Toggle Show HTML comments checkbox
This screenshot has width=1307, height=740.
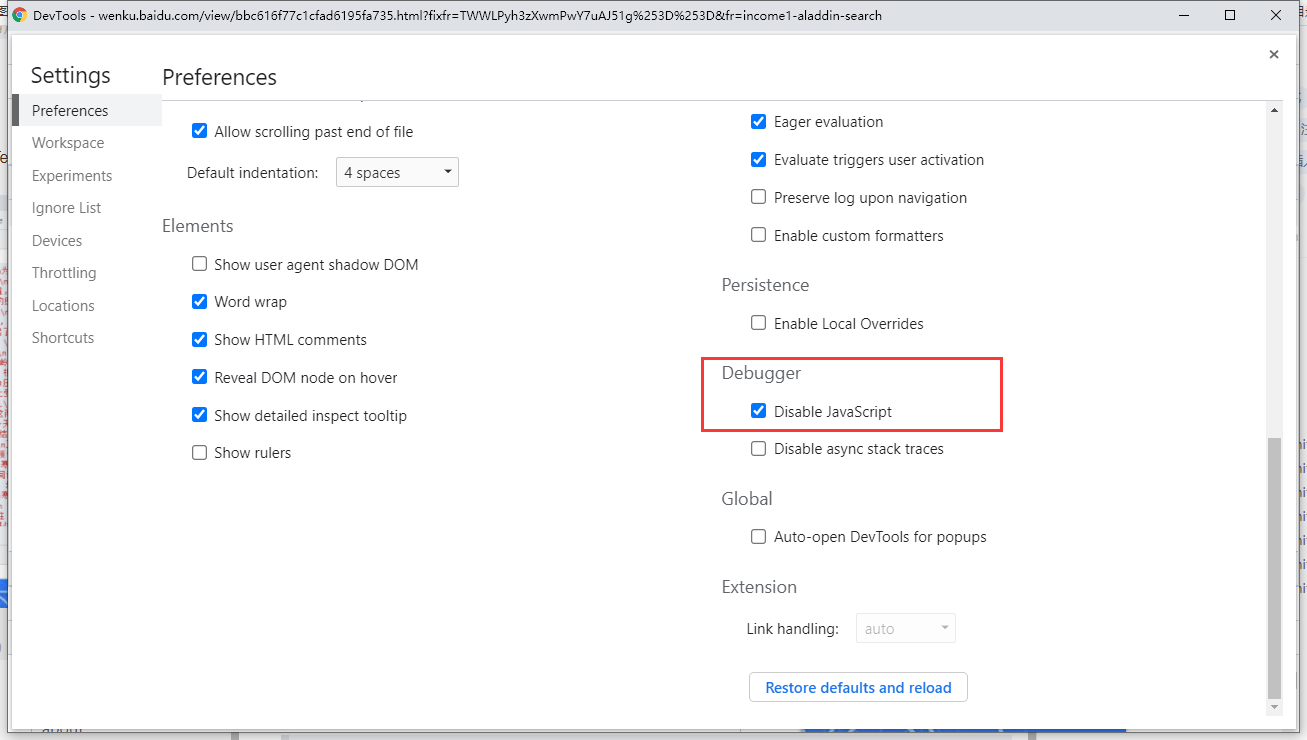tap(199, 339)
